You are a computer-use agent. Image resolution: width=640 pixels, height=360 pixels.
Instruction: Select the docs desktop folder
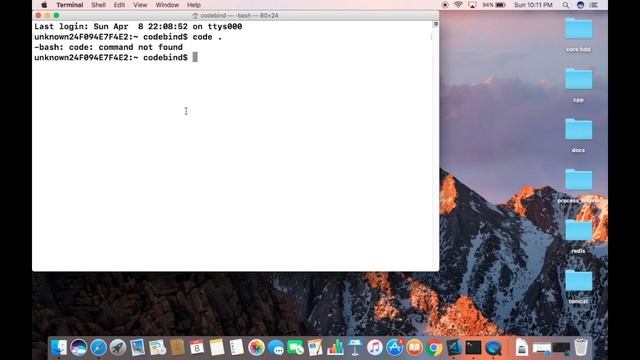578,130
